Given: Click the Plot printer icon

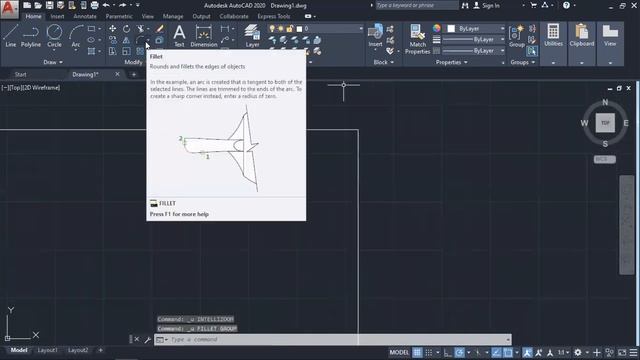Looking at the screenshot, I should [x=94, y=5].
